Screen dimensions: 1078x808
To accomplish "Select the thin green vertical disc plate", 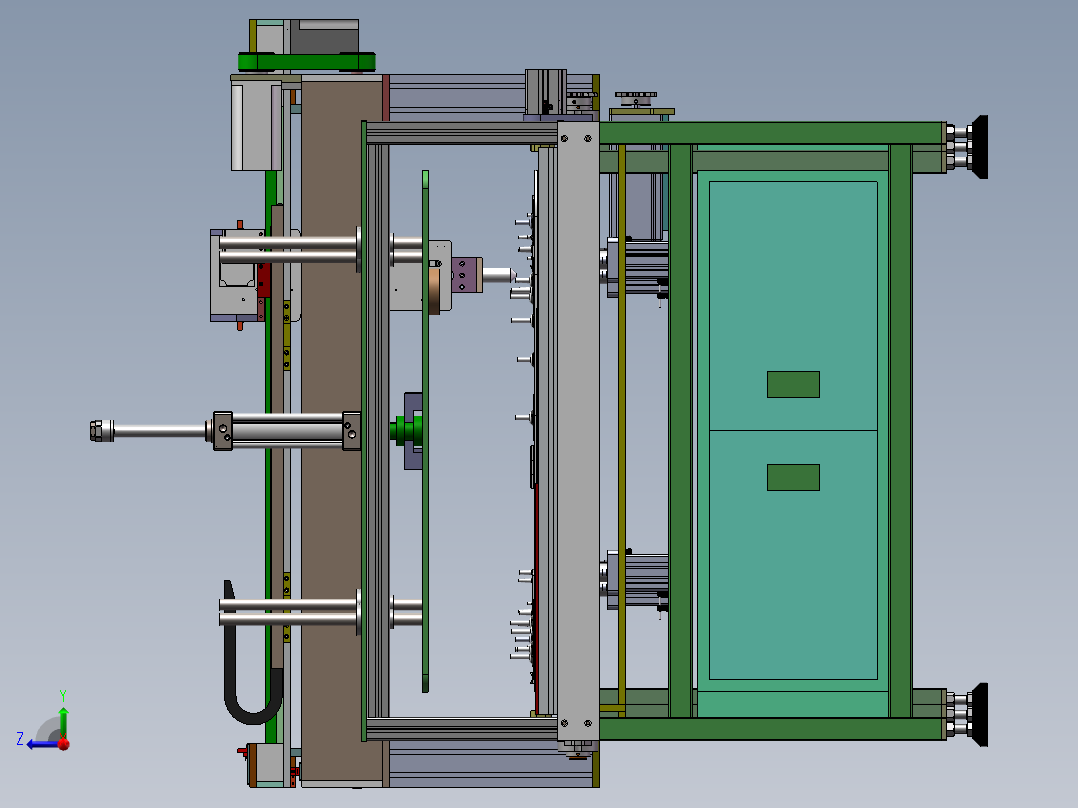I will (x=426, y=431).
